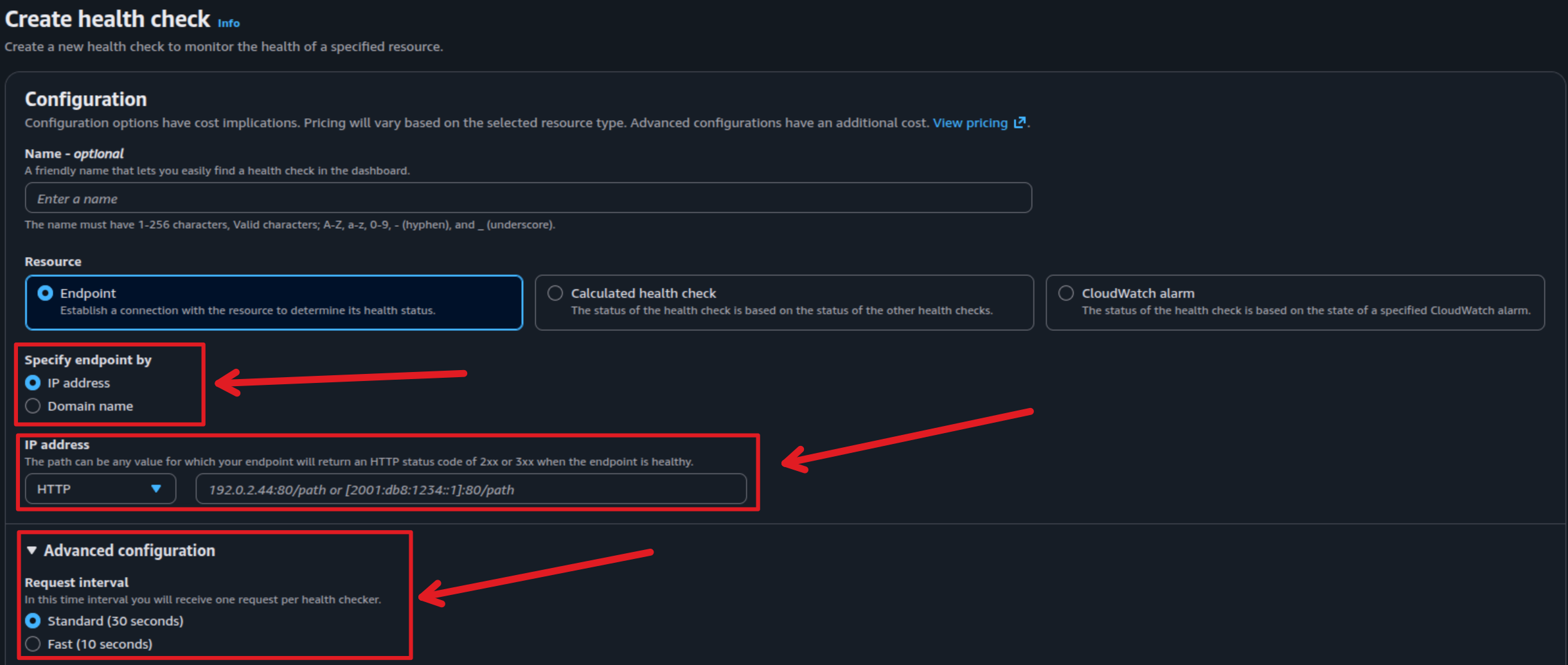Click the IP address and path text field

point(470,490)
